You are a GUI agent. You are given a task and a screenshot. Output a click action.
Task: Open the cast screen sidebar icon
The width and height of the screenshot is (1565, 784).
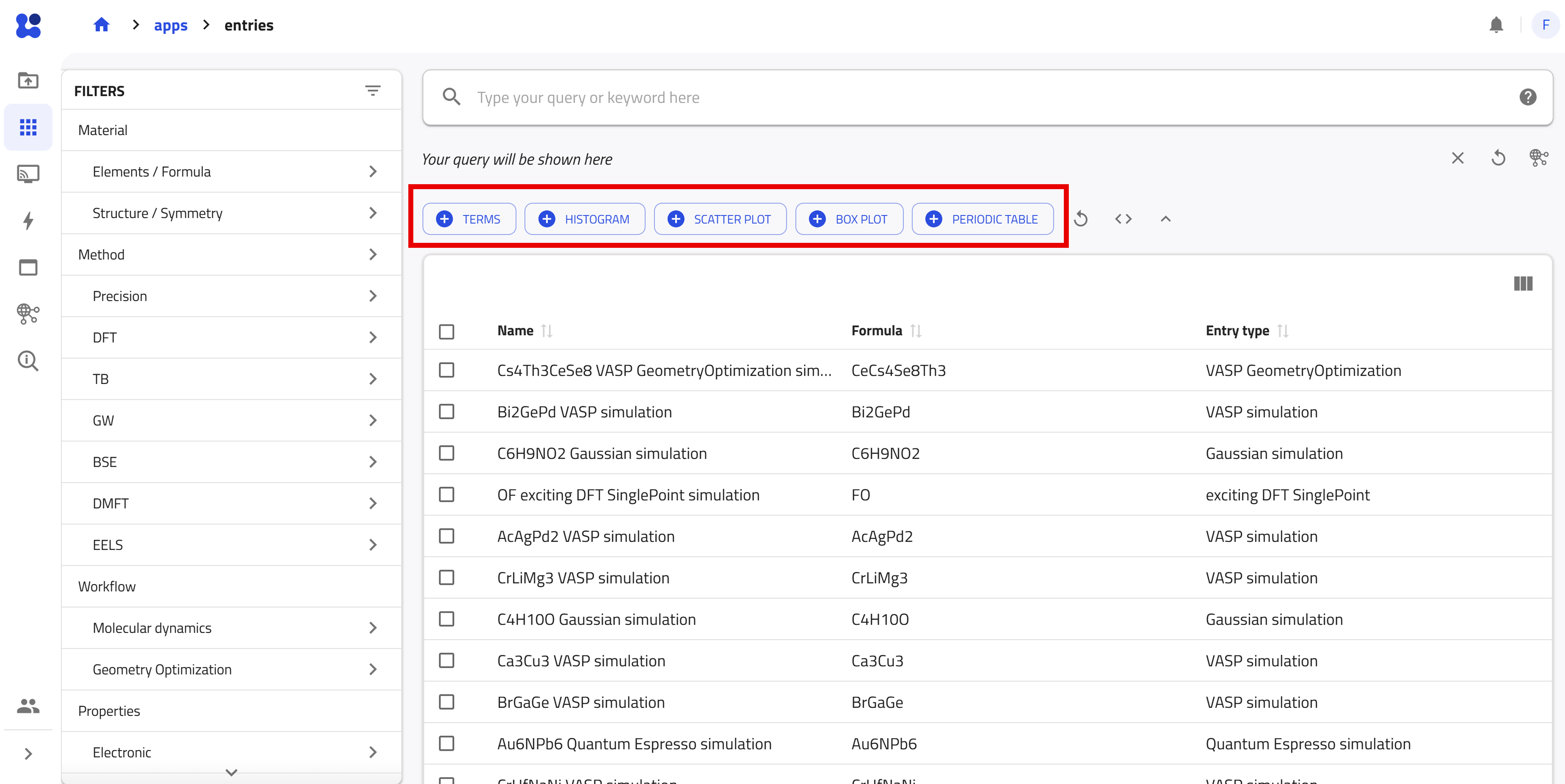pyautogui.click(x=28, y=174)
